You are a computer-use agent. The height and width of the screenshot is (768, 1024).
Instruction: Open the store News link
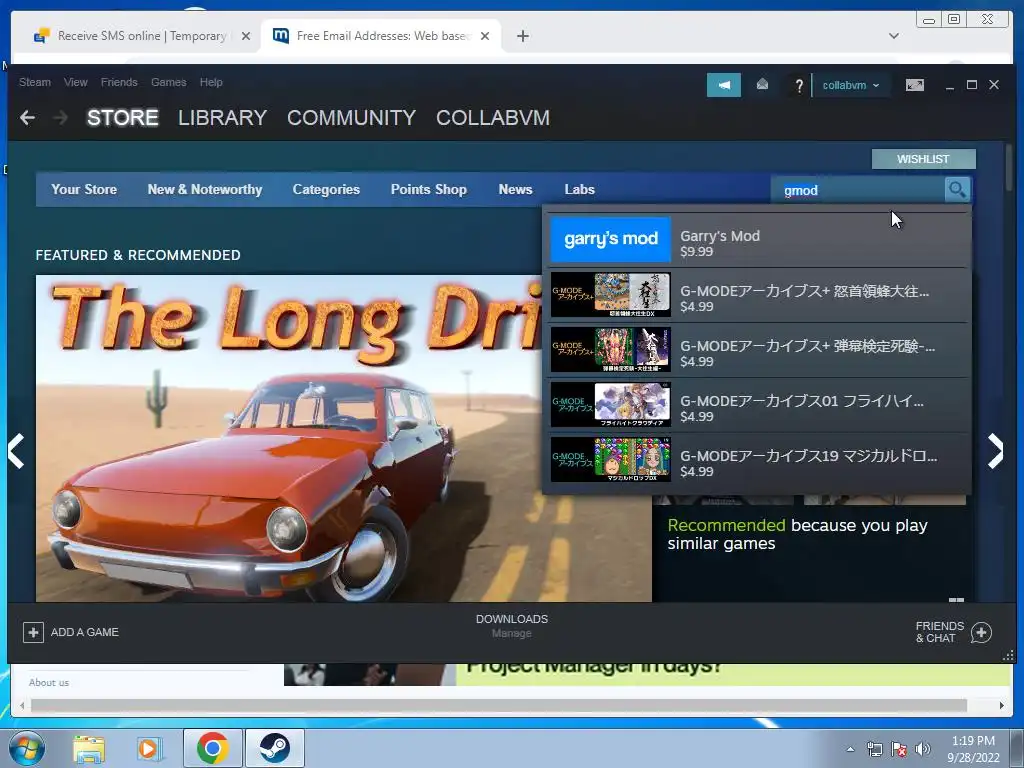(x=515, y=189)
